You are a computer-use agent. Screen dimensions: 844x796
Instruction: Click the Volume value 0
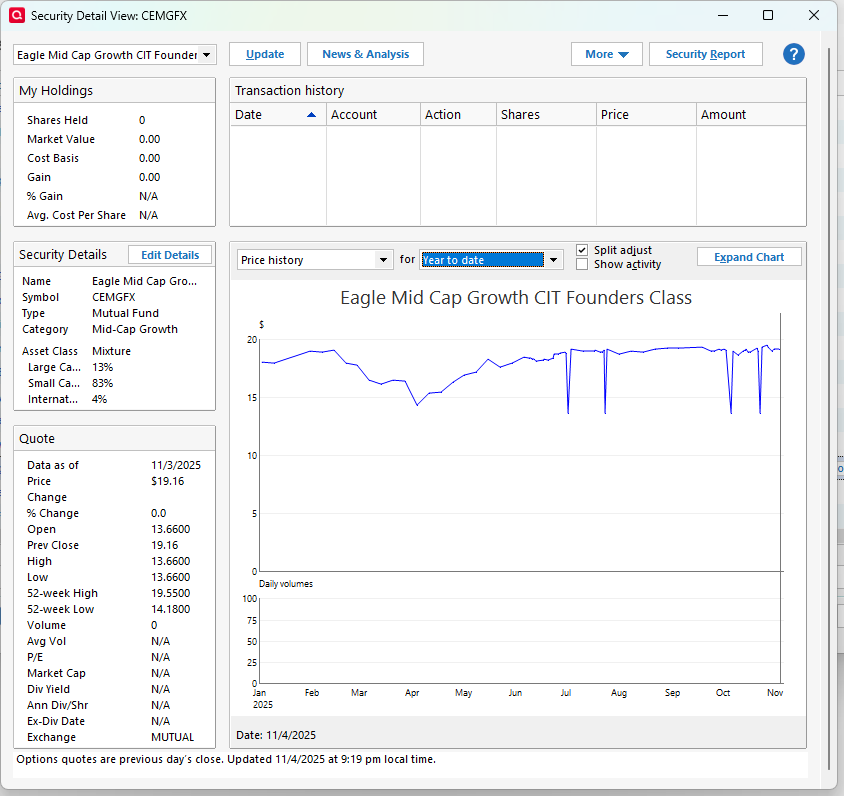tap(154, 625)
